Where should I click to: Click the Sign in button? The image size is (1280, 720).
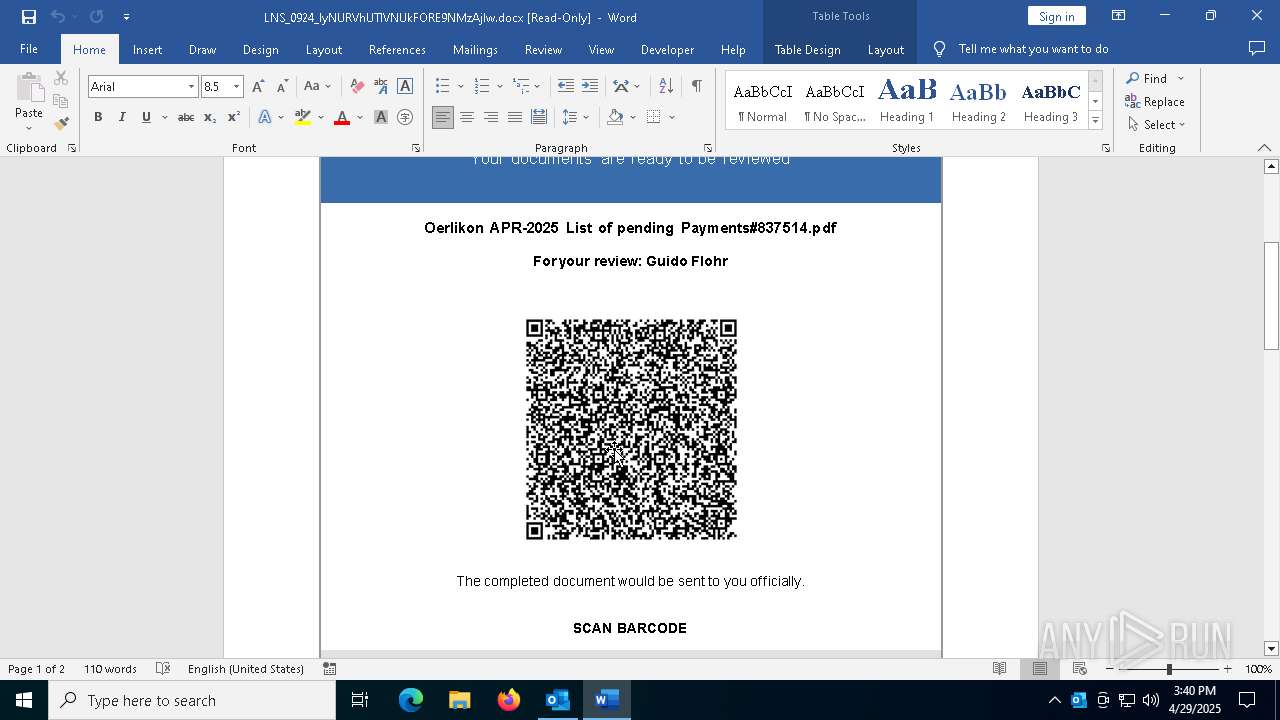(1056, 16)
